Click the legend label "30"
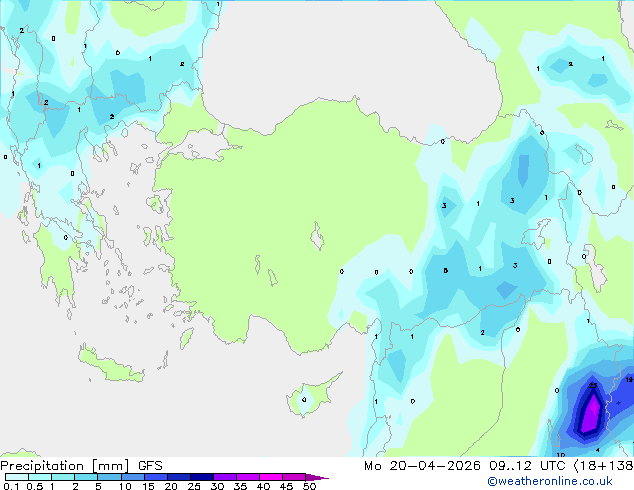This screenshot has width=634, height=490. [x=217, y=486]
